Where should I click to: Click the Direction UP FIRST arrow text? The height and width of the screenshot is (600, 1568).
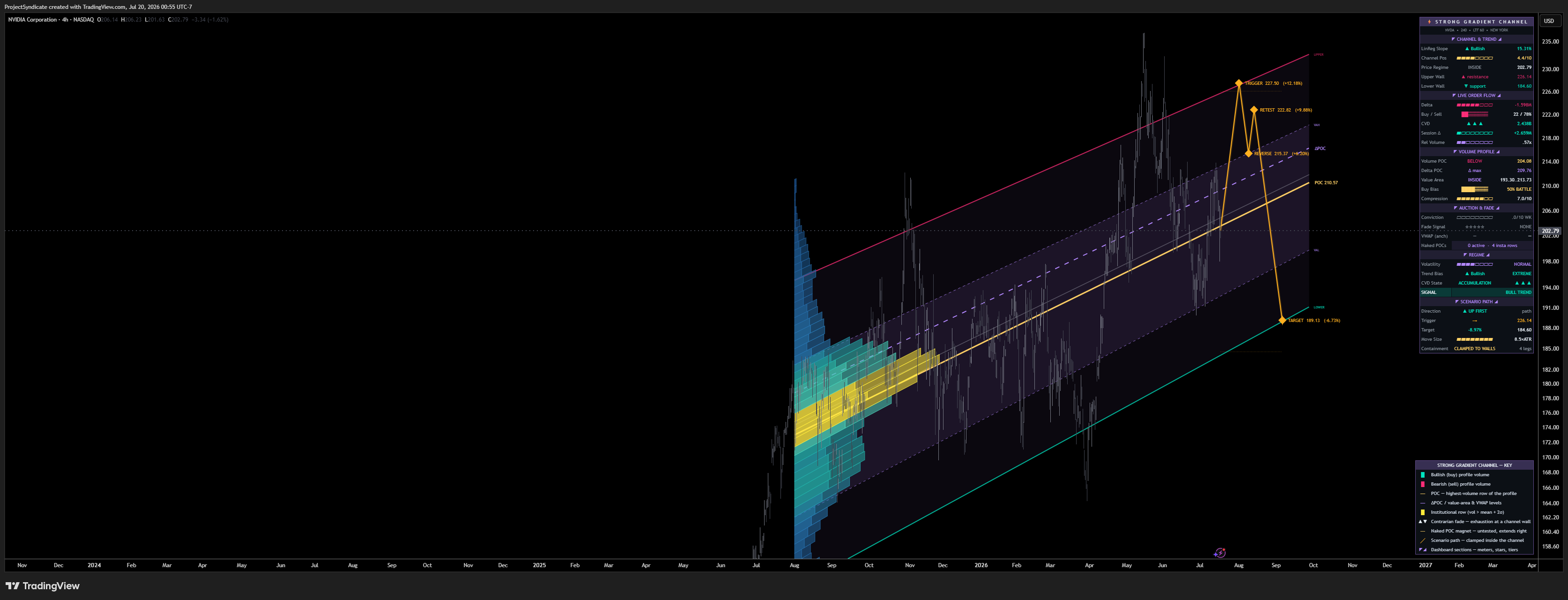[1474, 311]
